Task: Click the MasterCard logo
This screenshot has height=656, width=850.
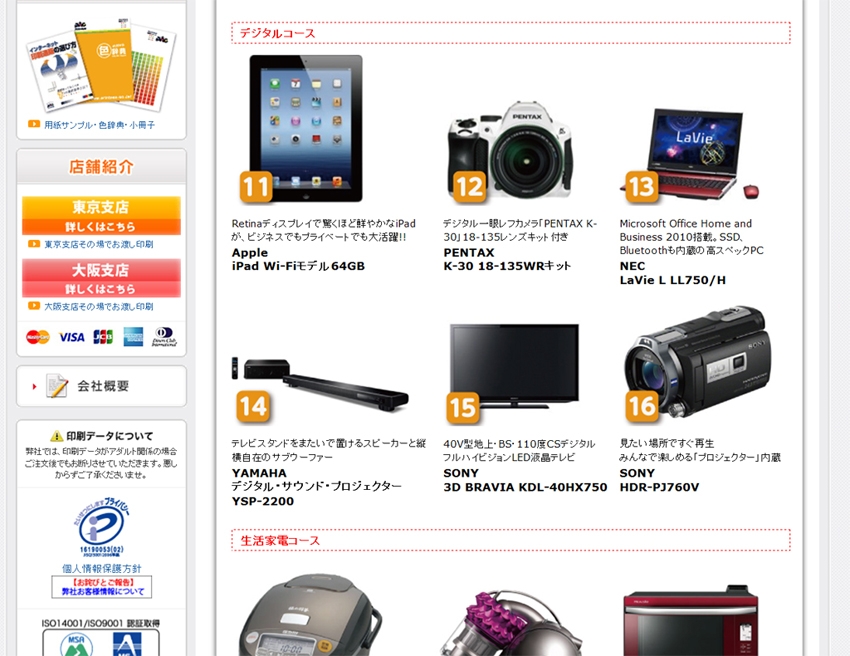Action: coord(38,337)
